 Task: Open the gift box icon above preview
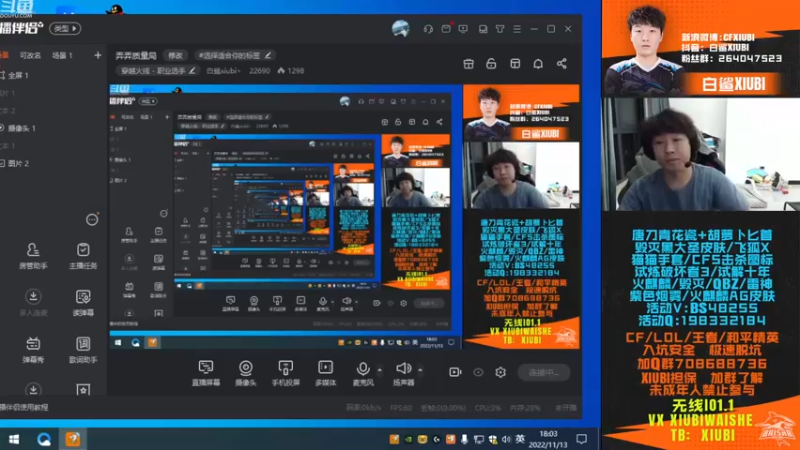tap(468, 64)
